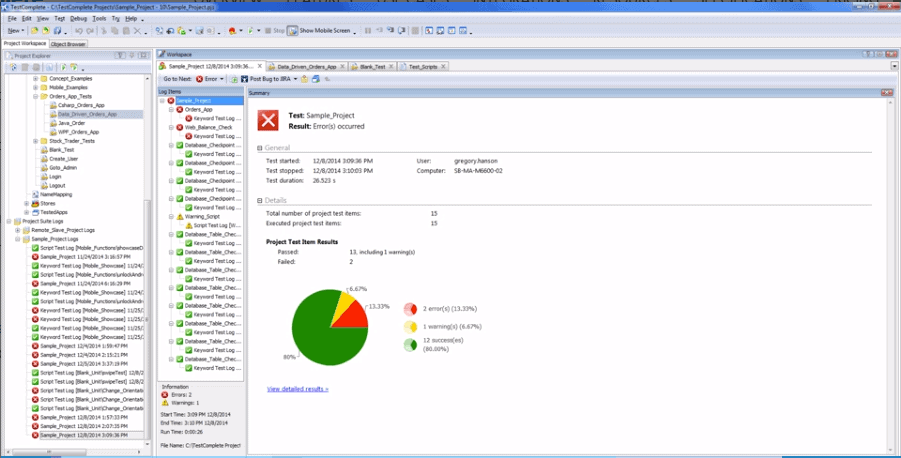901x458 pixels.
Task: Click the 2 error(s) legend chart icon
Action: [x=410, y=309]
